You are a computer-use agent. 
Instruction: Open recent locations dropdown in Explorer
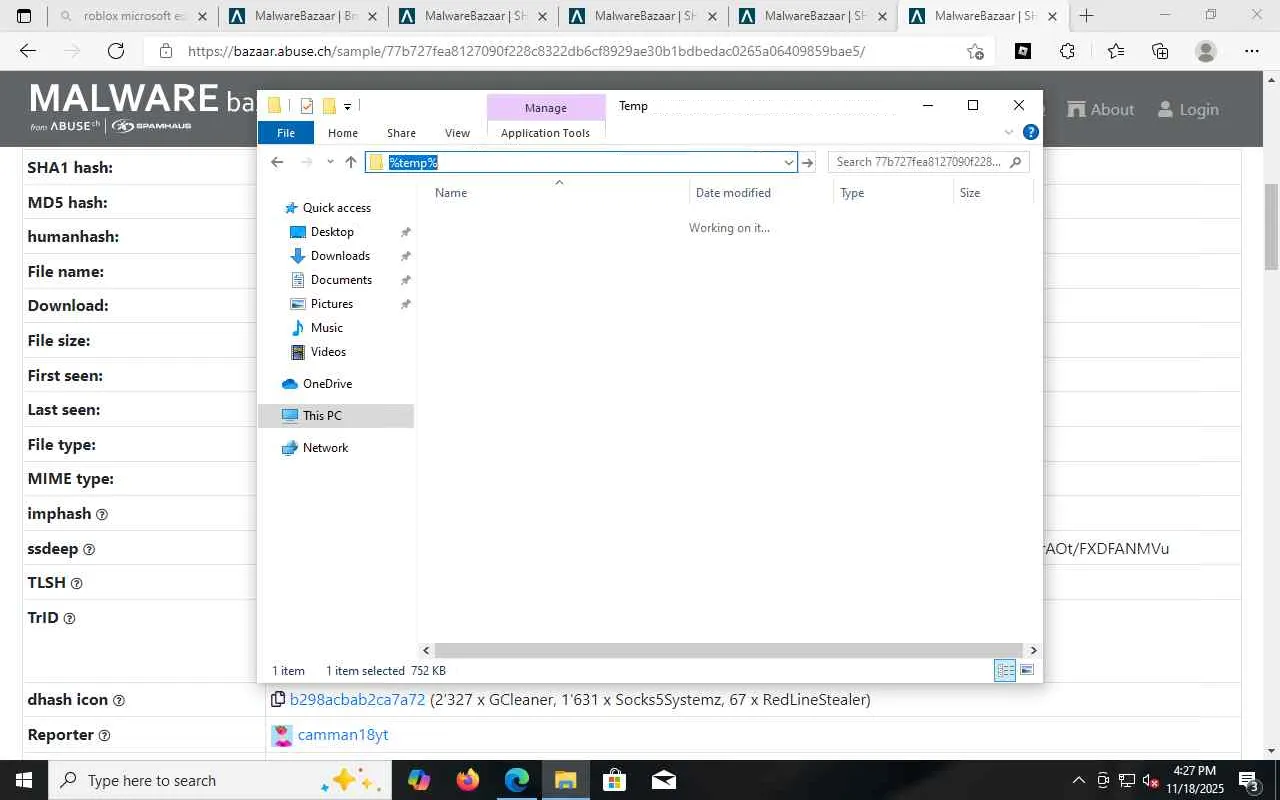pos(330,162)
